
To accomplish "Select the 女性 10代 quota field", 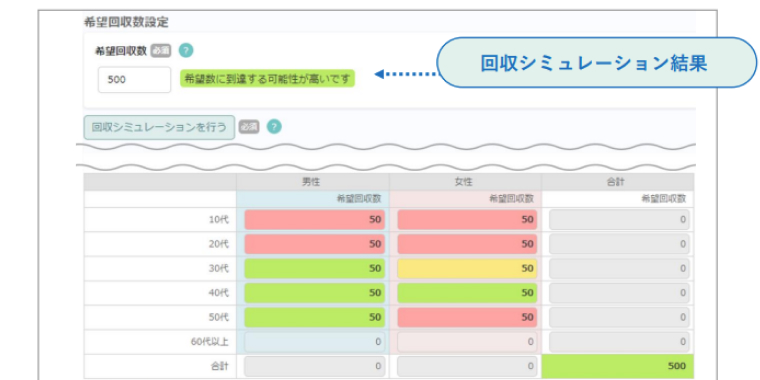I will pos(467,220).
